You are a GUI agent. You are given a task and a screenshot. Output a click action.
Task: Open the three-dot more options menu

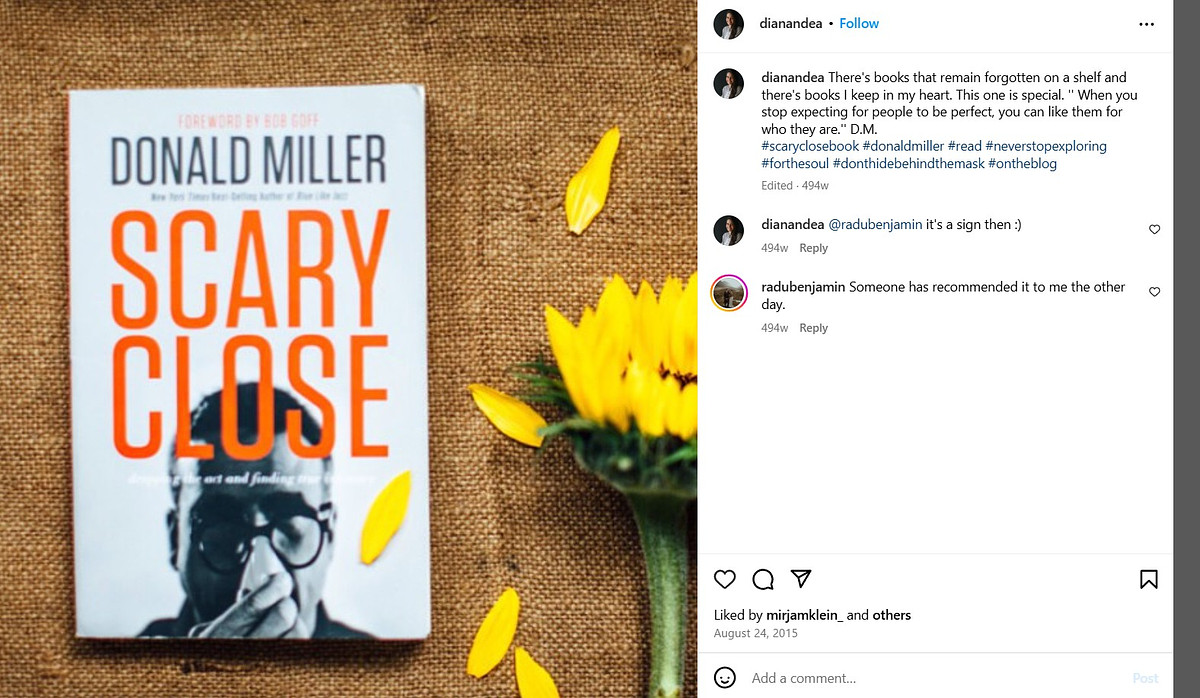point(1147,24)
